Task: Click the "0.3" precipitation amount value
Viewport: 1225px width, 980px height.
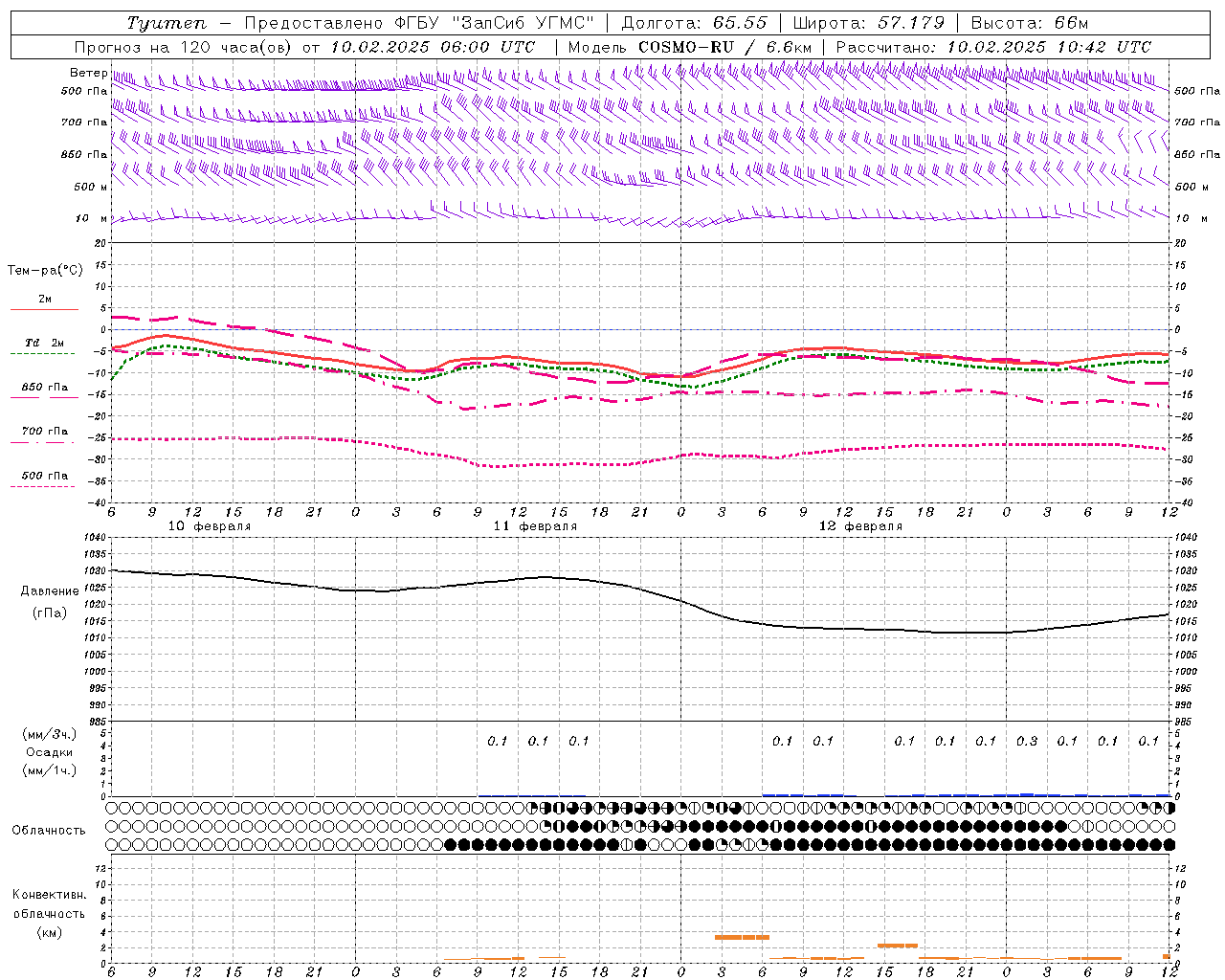Action: pos(1027,741)
